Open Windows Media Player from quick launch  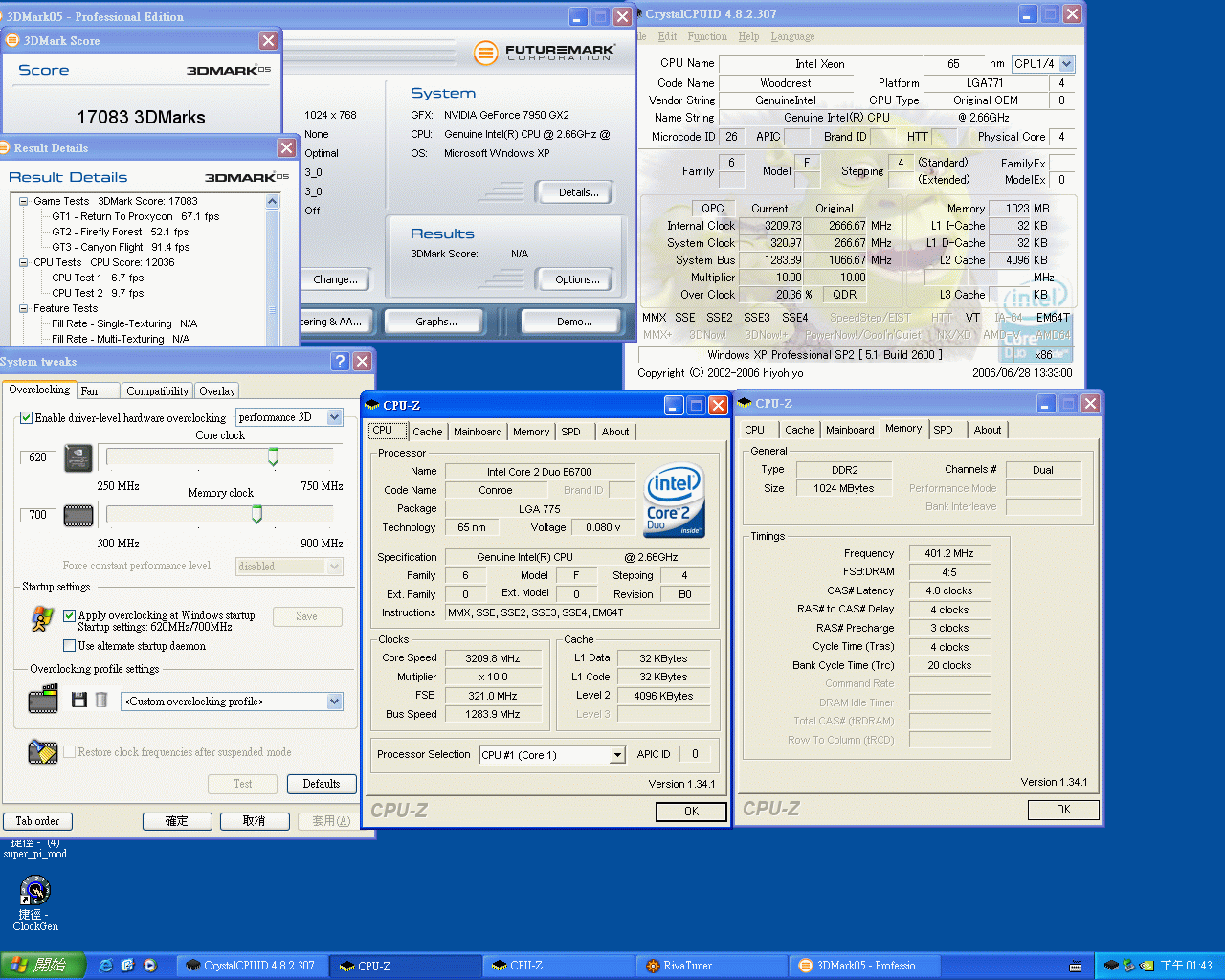150,966
